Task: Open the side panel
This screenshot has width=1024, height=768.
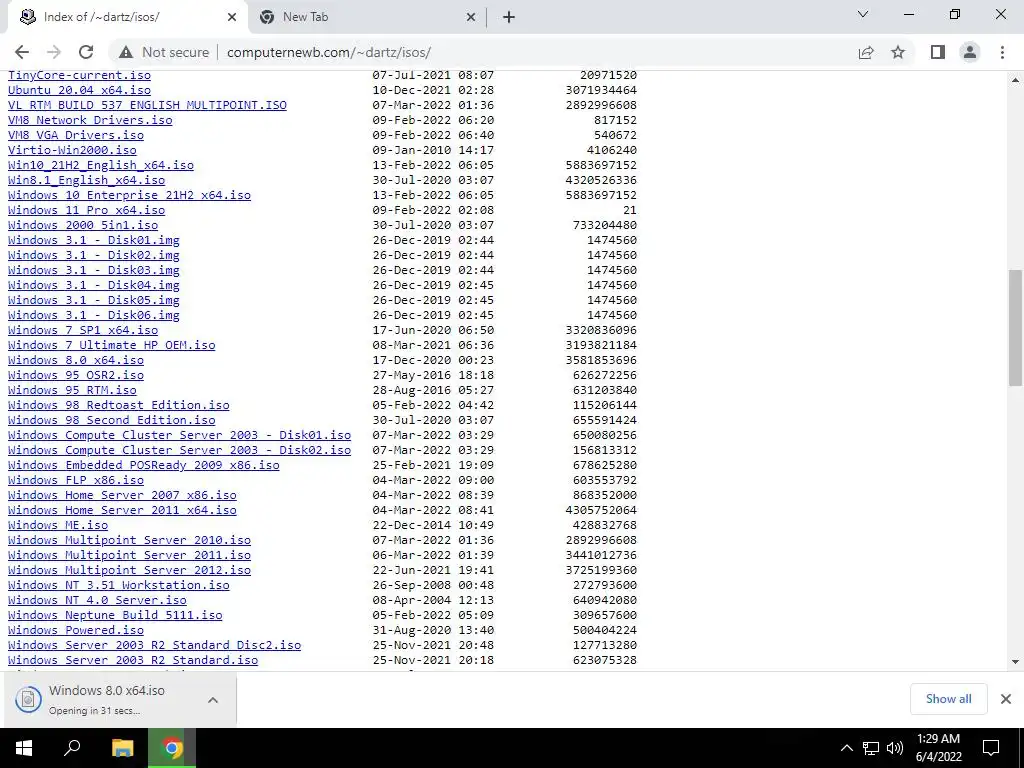Action: (938, 52)
